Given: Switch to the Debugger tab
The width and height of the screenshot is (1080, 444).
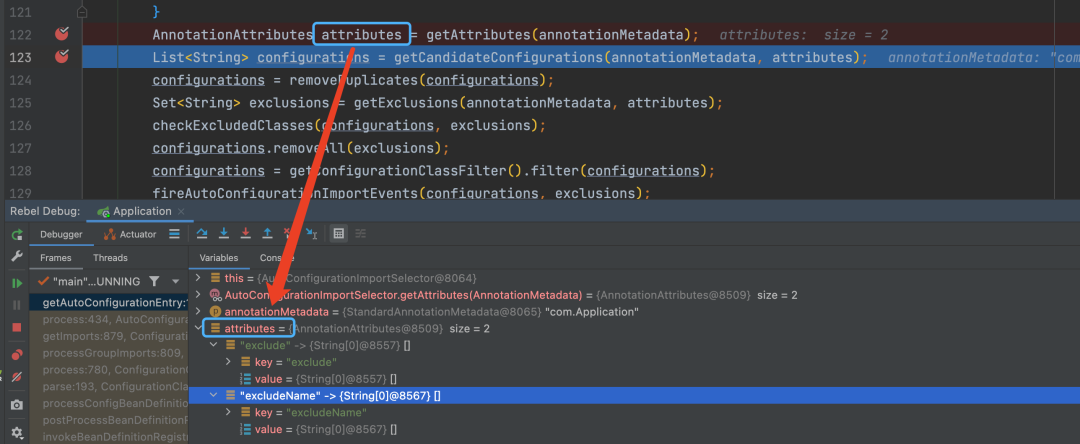Looking at the screenshot, I should 61,234.
